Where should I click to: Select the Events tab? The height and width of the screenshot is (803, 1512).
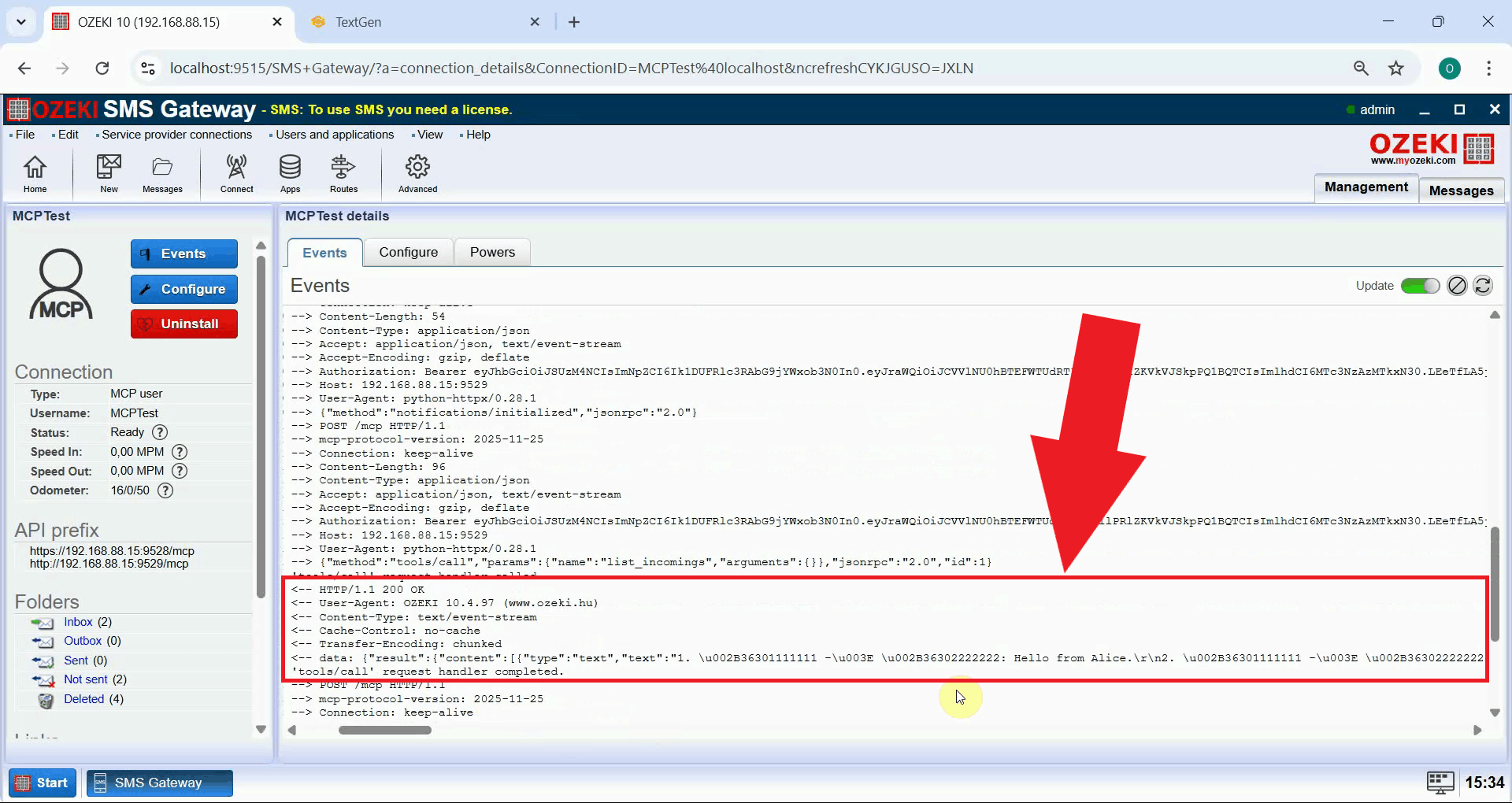click(x=324, y=253)
